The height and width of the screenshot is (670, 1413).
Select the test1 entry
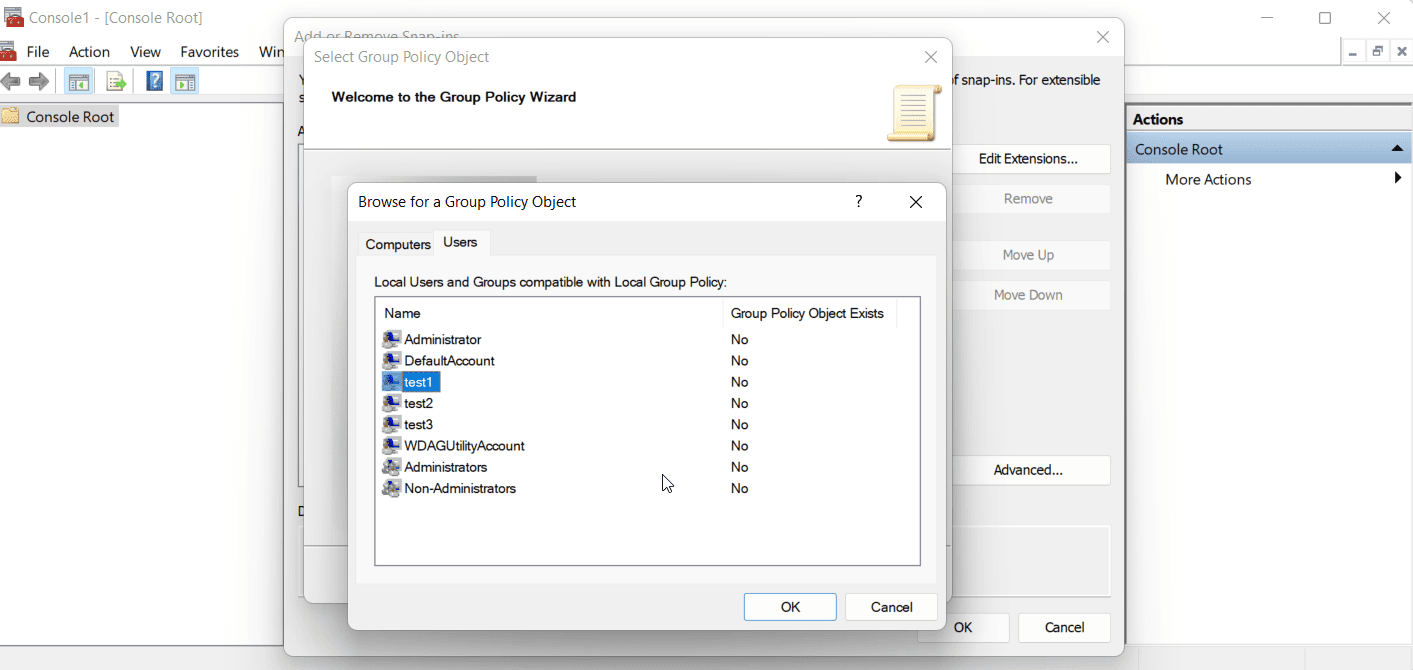click(x=419, y=382)
